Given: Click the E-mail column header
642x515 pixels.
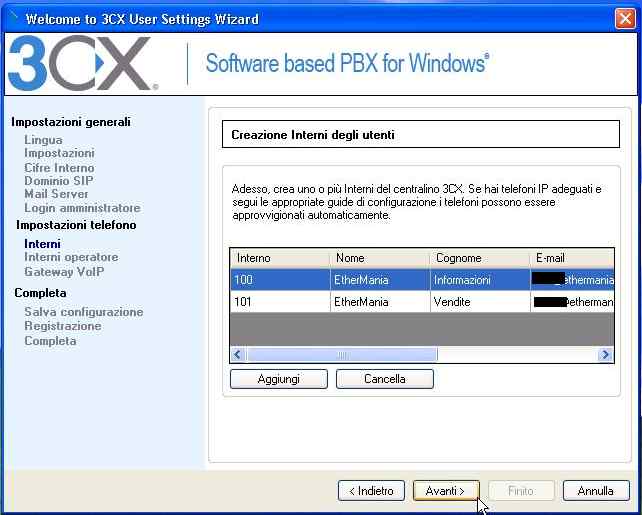Looking at the screenshot, I should coord(572,258).
